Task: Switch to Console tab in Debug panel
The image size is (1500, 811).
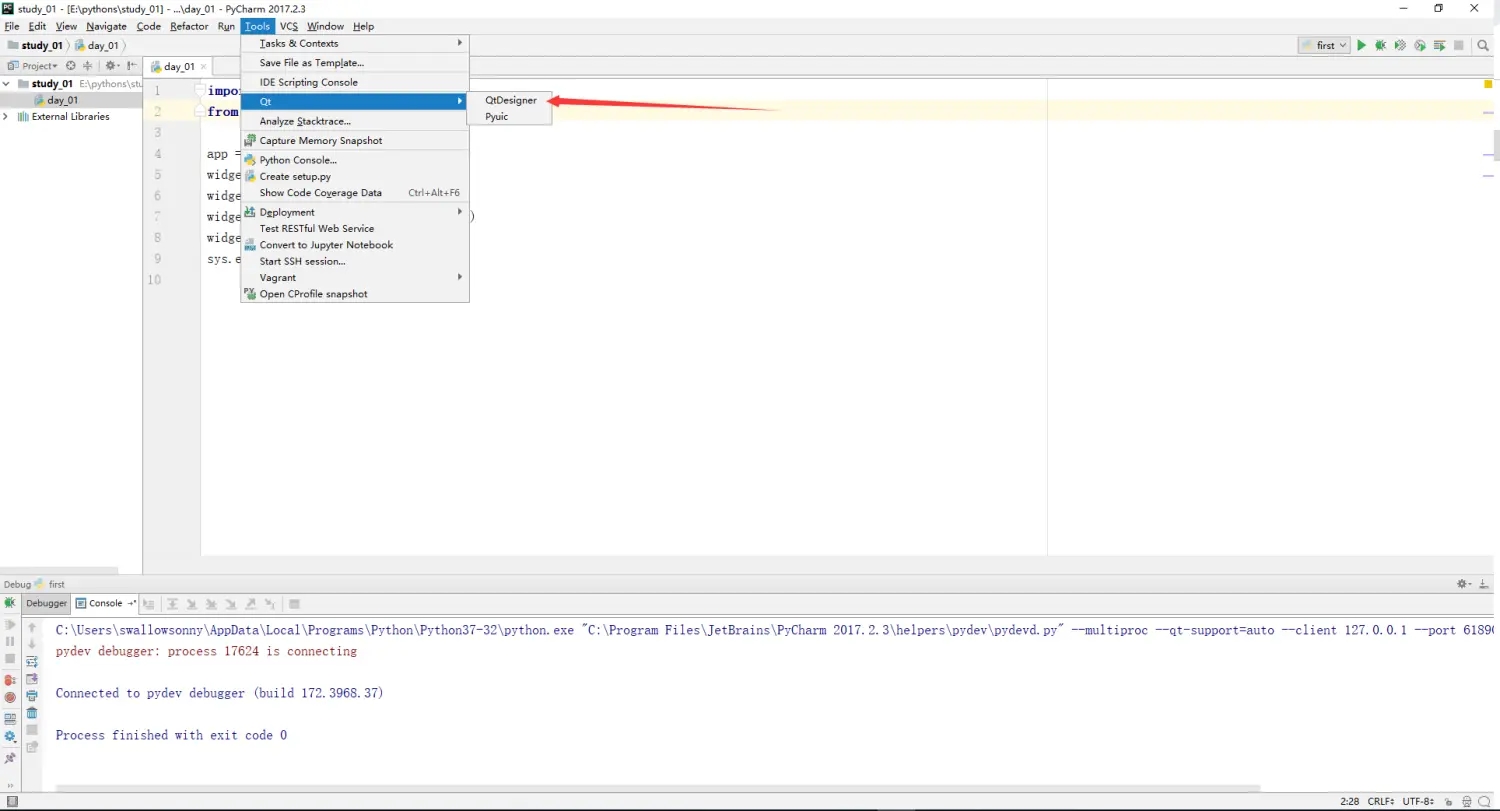Action: click(x=106, y=603)
